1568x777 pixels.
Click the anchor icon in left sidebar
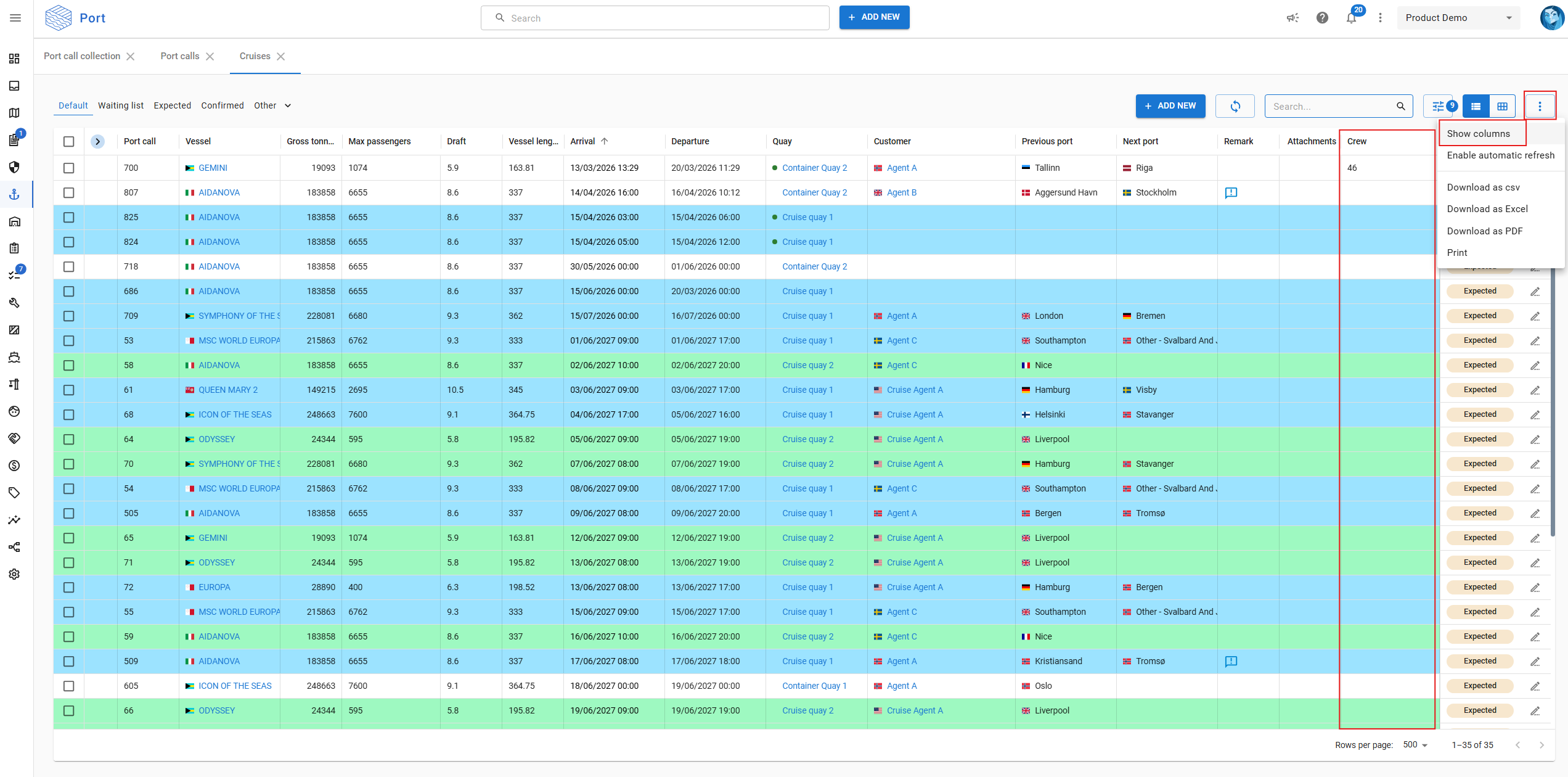tap(14, 194)
